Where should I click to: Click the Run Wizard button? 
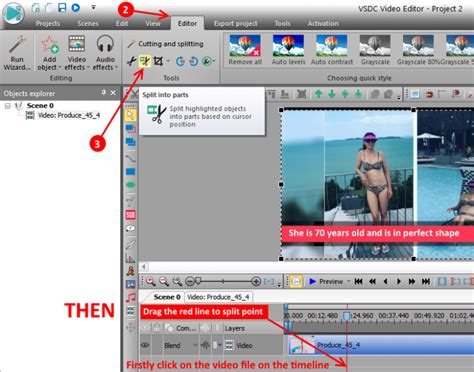point(17,53)
